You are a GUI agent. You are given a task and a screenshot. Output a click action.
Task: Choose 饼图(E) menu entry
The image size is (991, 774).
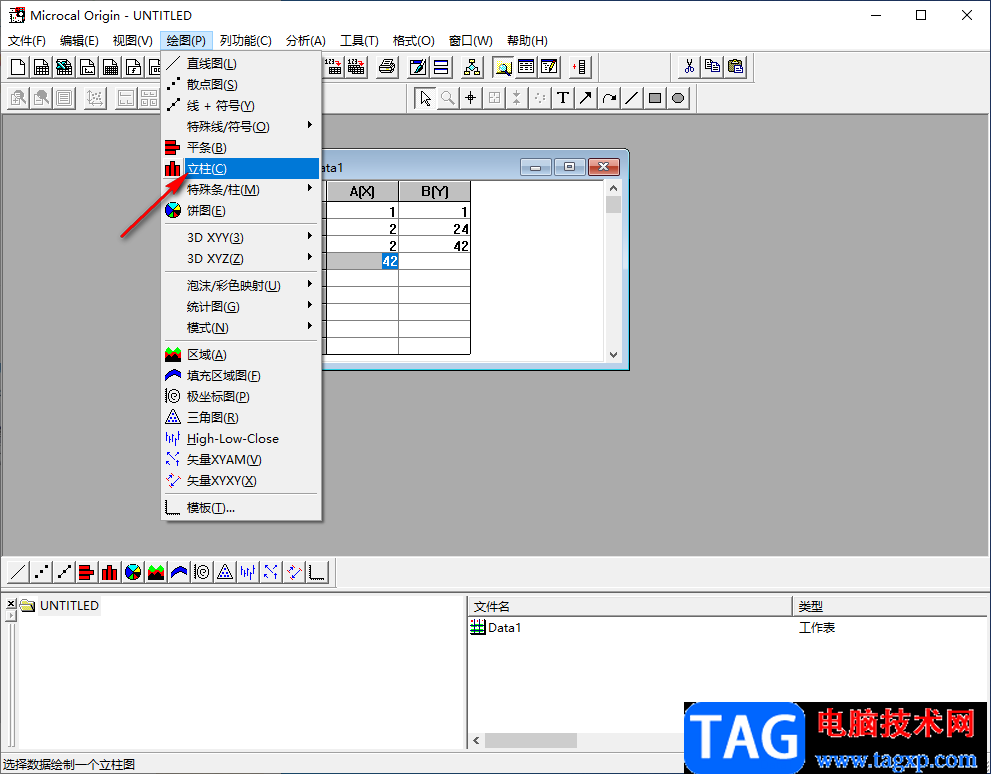(x=241, y=210)
